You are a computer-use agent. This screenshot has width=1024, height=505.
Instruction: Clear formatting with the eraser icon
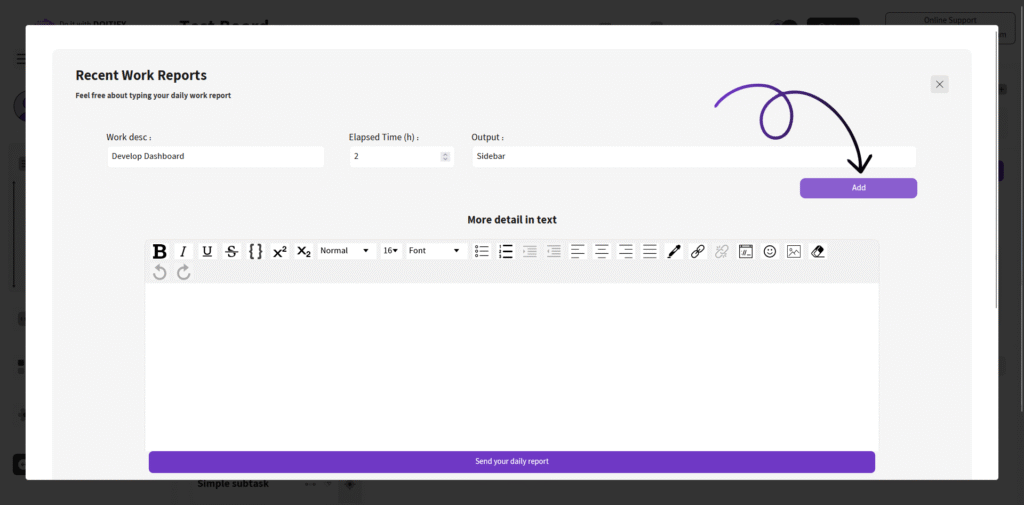coord(818,252)
